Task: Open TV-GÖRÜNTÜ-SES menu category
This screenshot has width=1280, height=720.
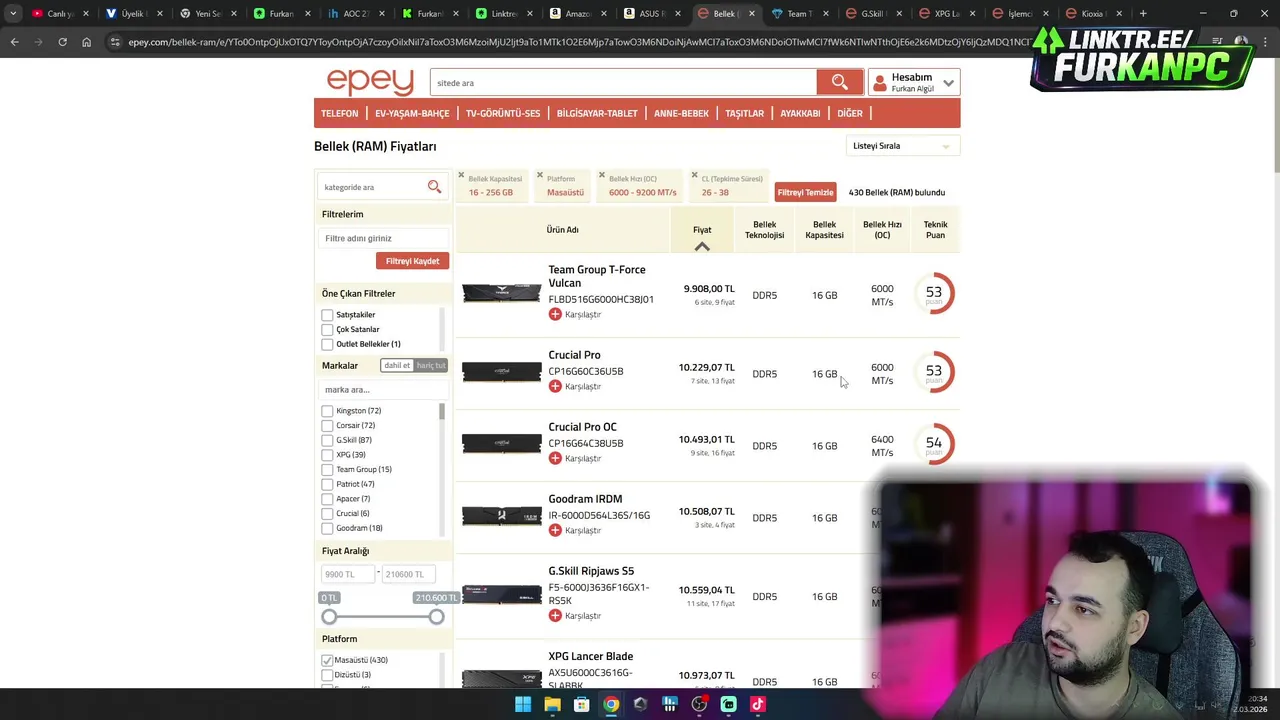Action: (503, 113)
